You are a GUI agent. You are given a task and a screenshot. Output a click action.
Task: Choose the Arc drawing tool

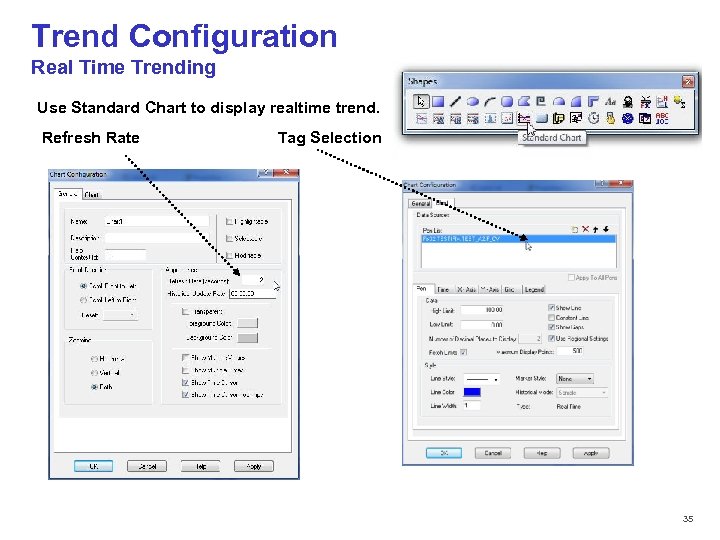coord(489,101)
